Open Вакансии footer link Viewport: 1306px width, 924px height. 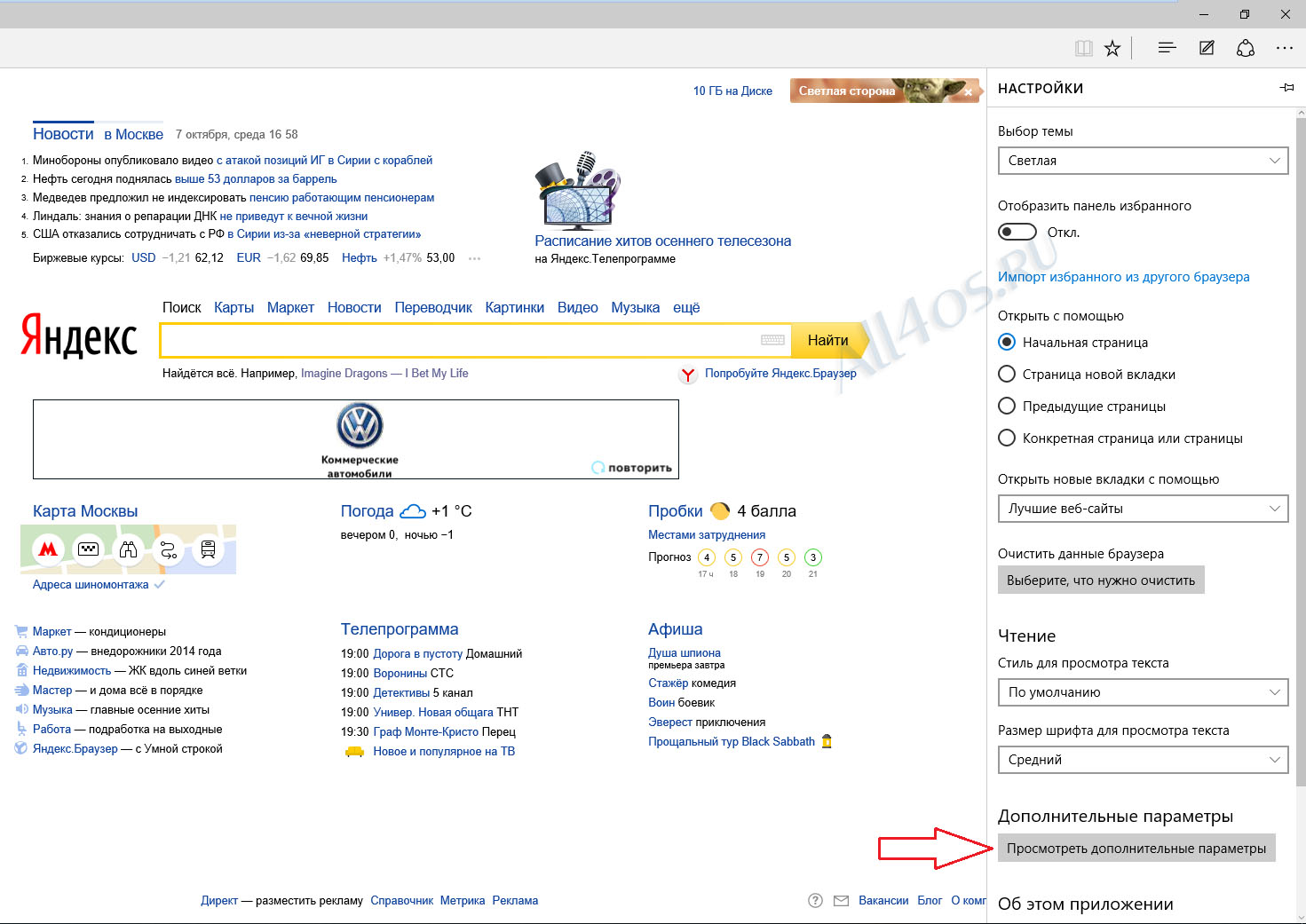click(883, 900)
